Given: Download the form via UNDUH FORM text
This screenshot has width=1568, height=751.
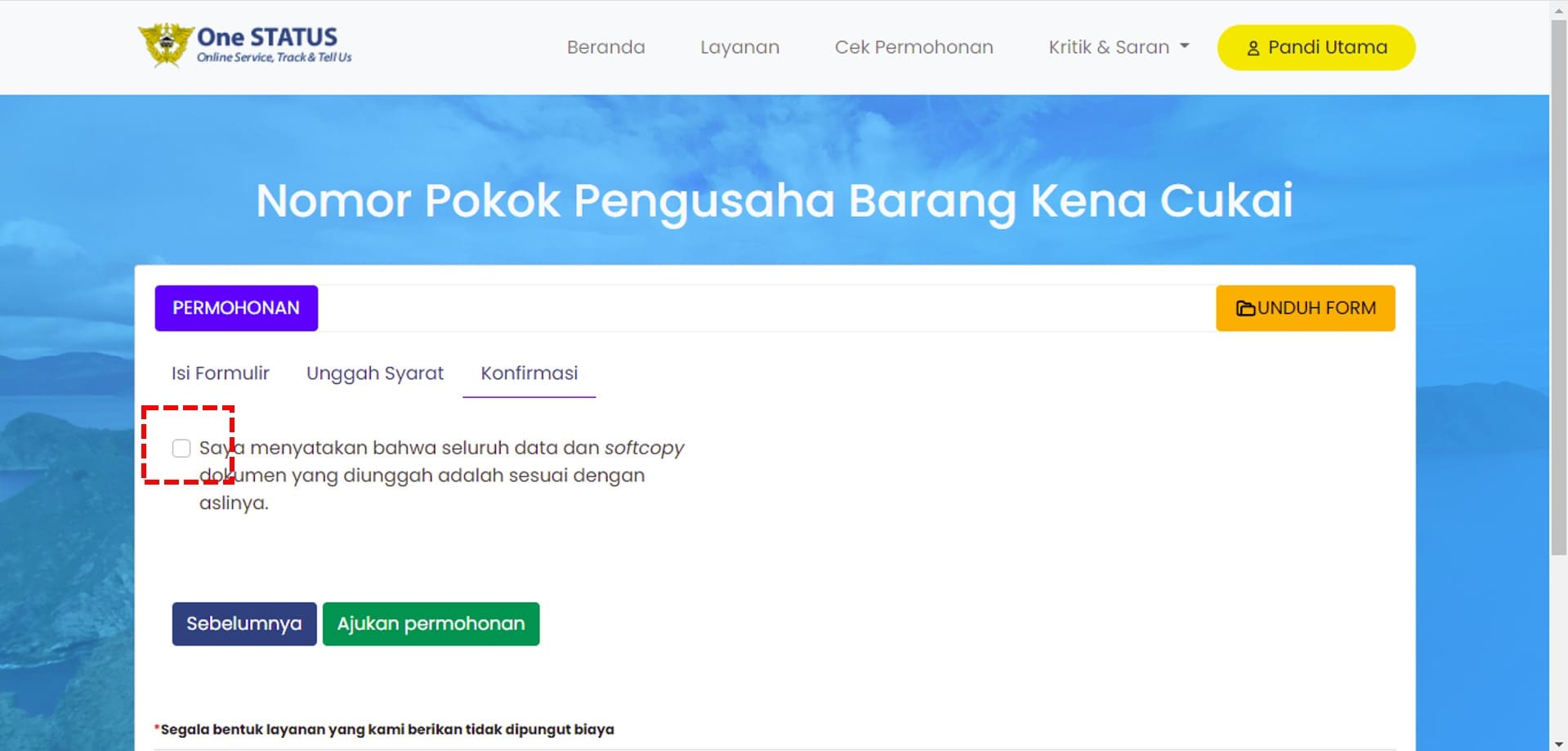Looking at the screenshot, I should (x=1316, y=308).
